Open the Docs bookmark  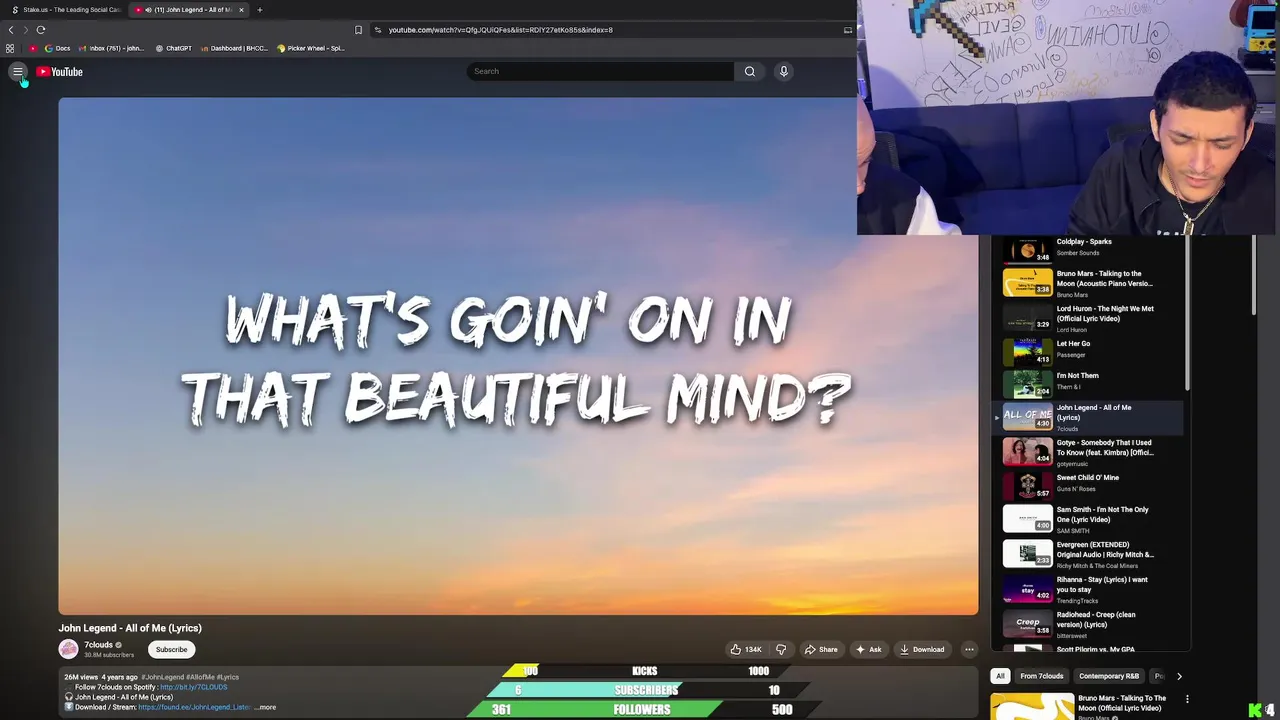point(57,48)
